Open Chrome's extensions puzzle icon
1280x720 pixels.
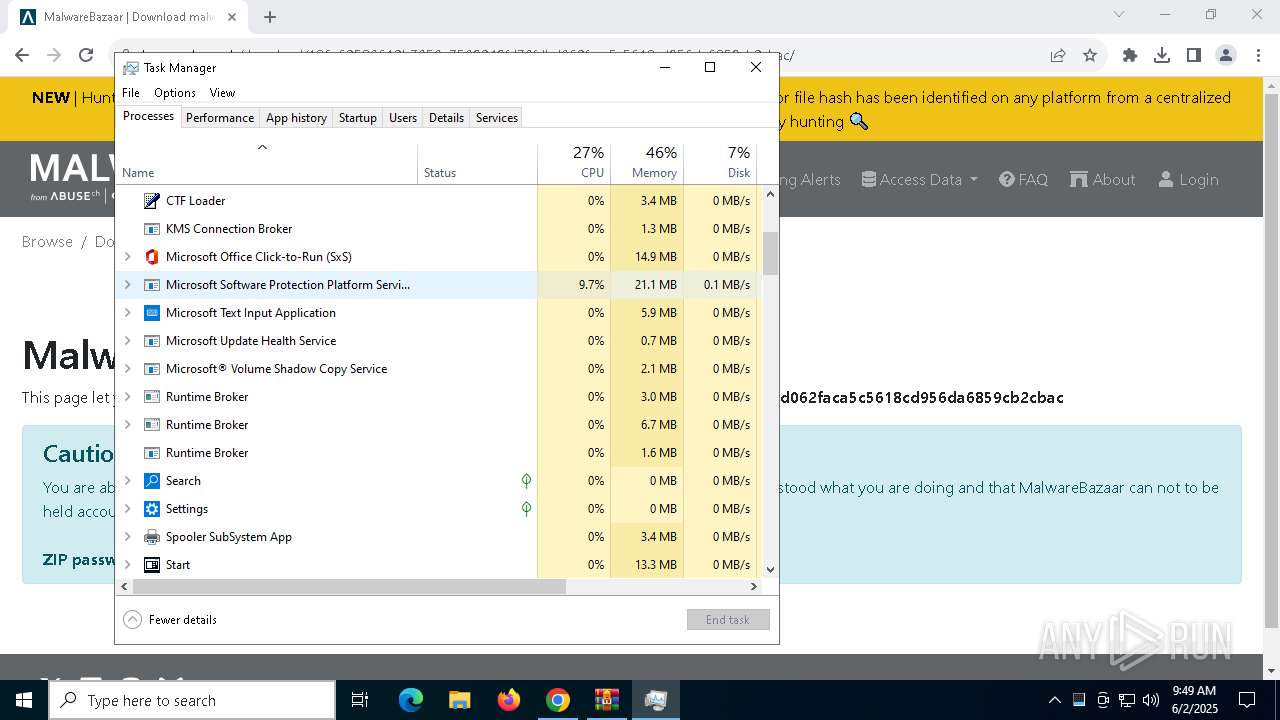[1130, 55]
